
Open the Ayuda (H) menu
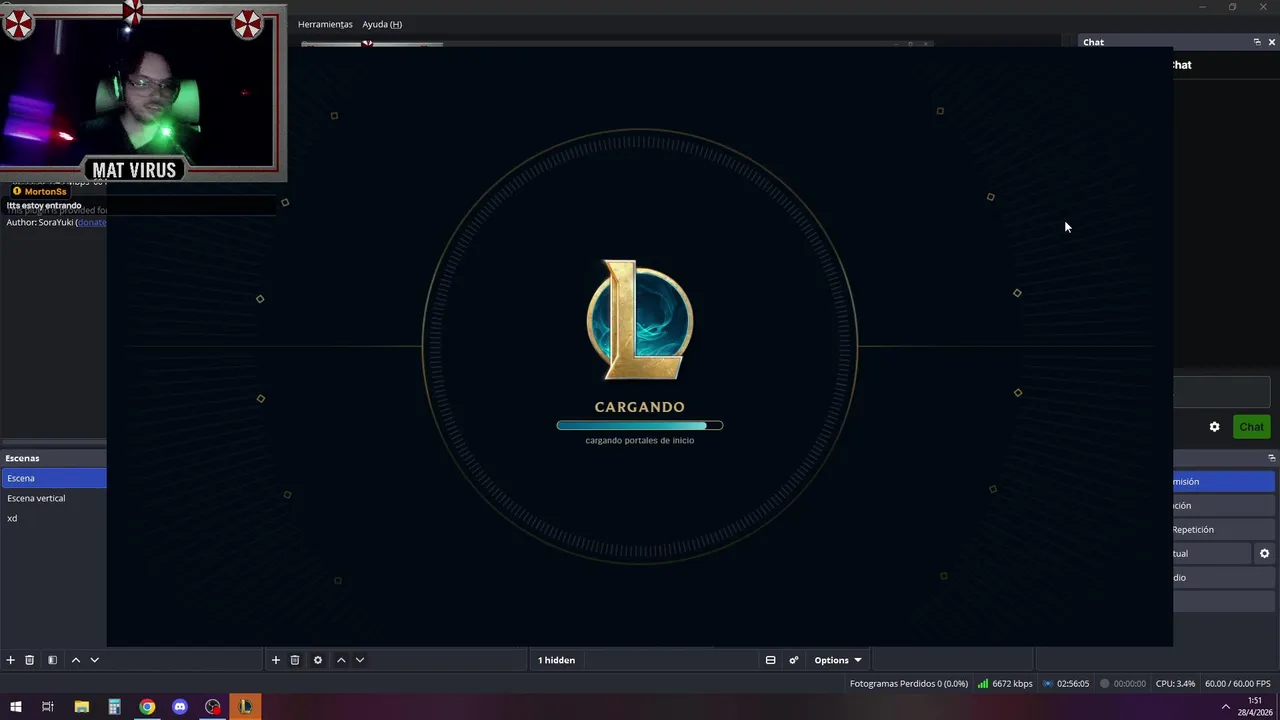pos(382,24)
